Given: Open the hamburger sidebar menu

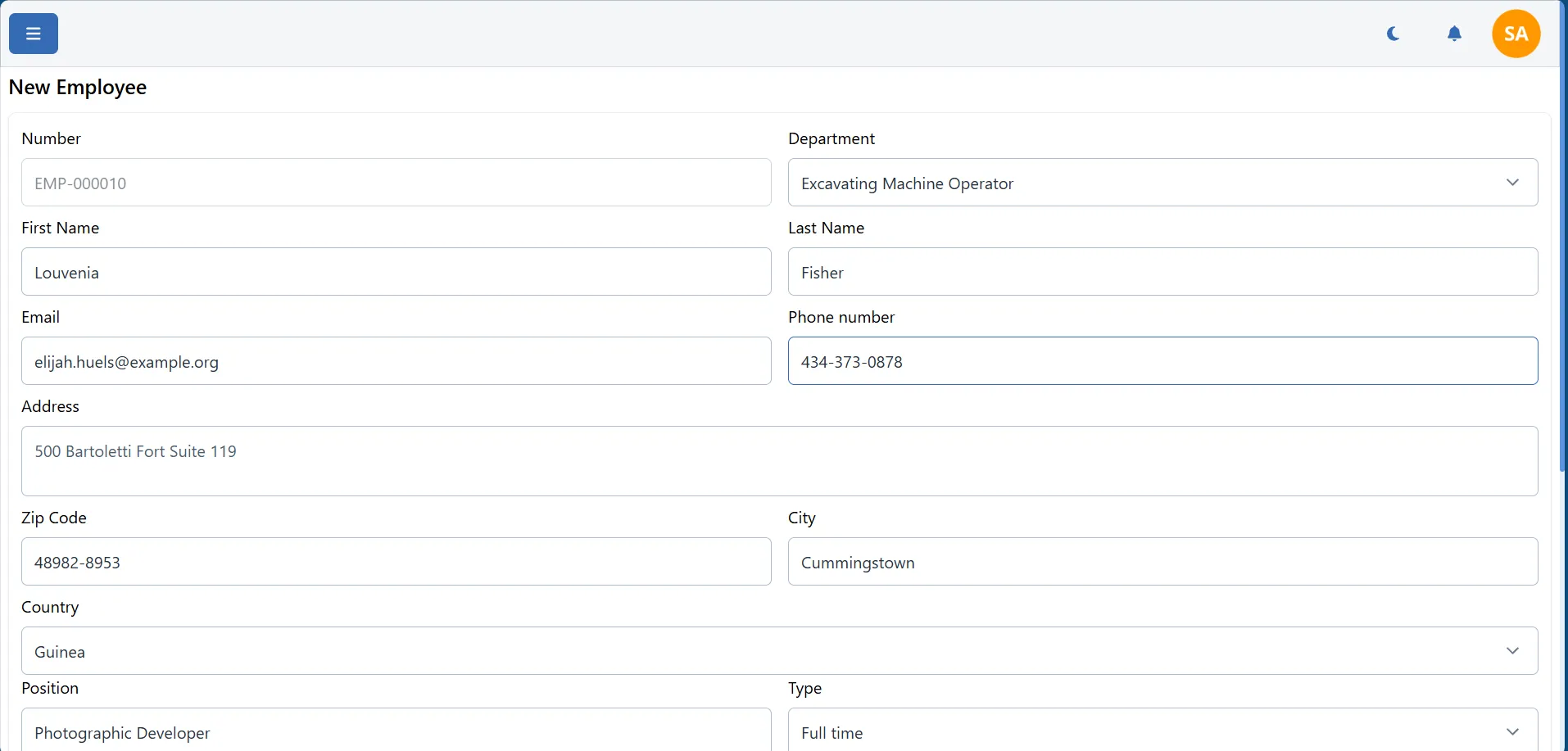Looking at the screenshot, I should tap(34, 34).
